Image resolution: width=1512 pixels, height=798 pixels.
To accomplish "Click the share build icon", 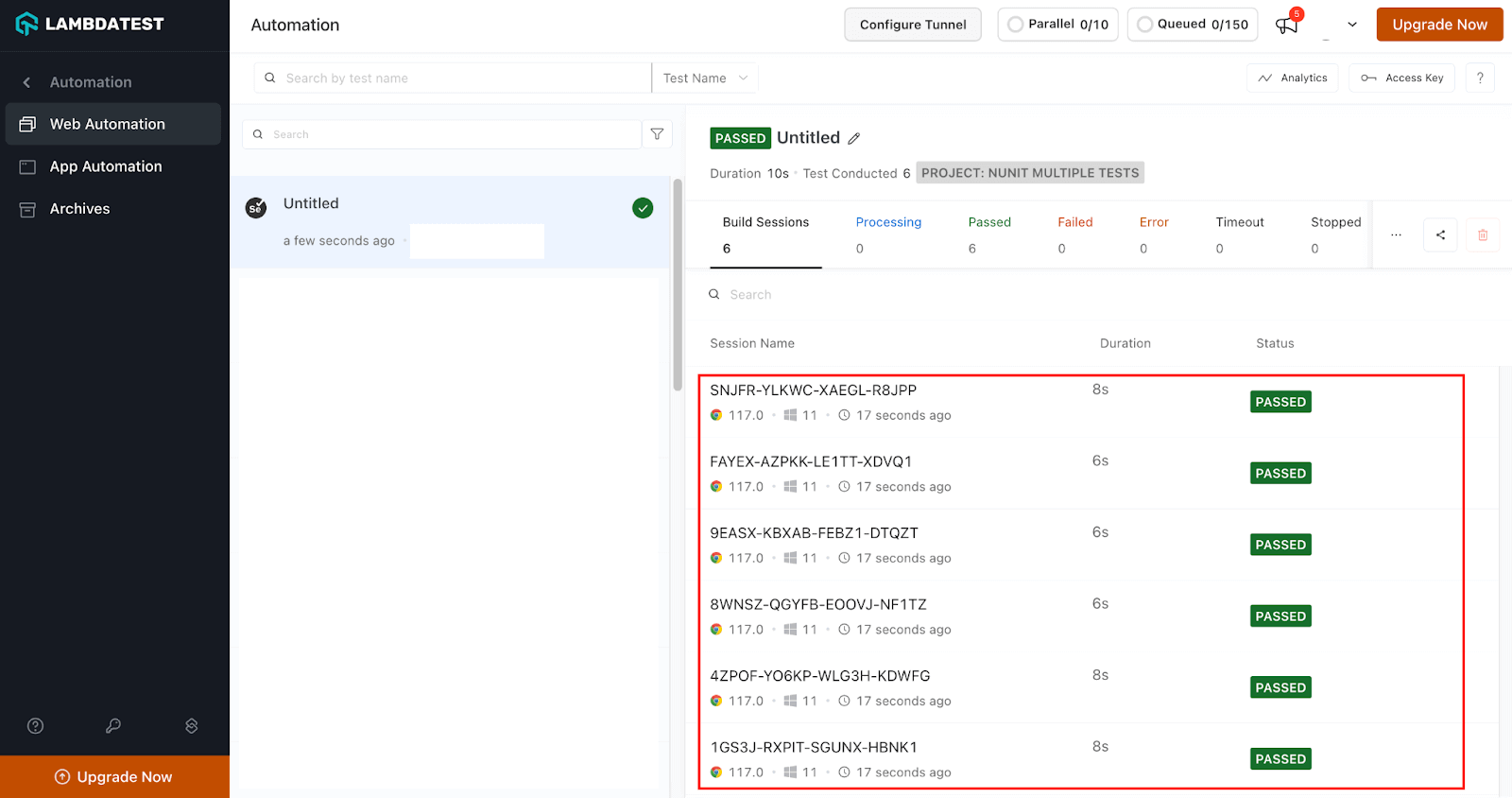I will click(1440, 235).
